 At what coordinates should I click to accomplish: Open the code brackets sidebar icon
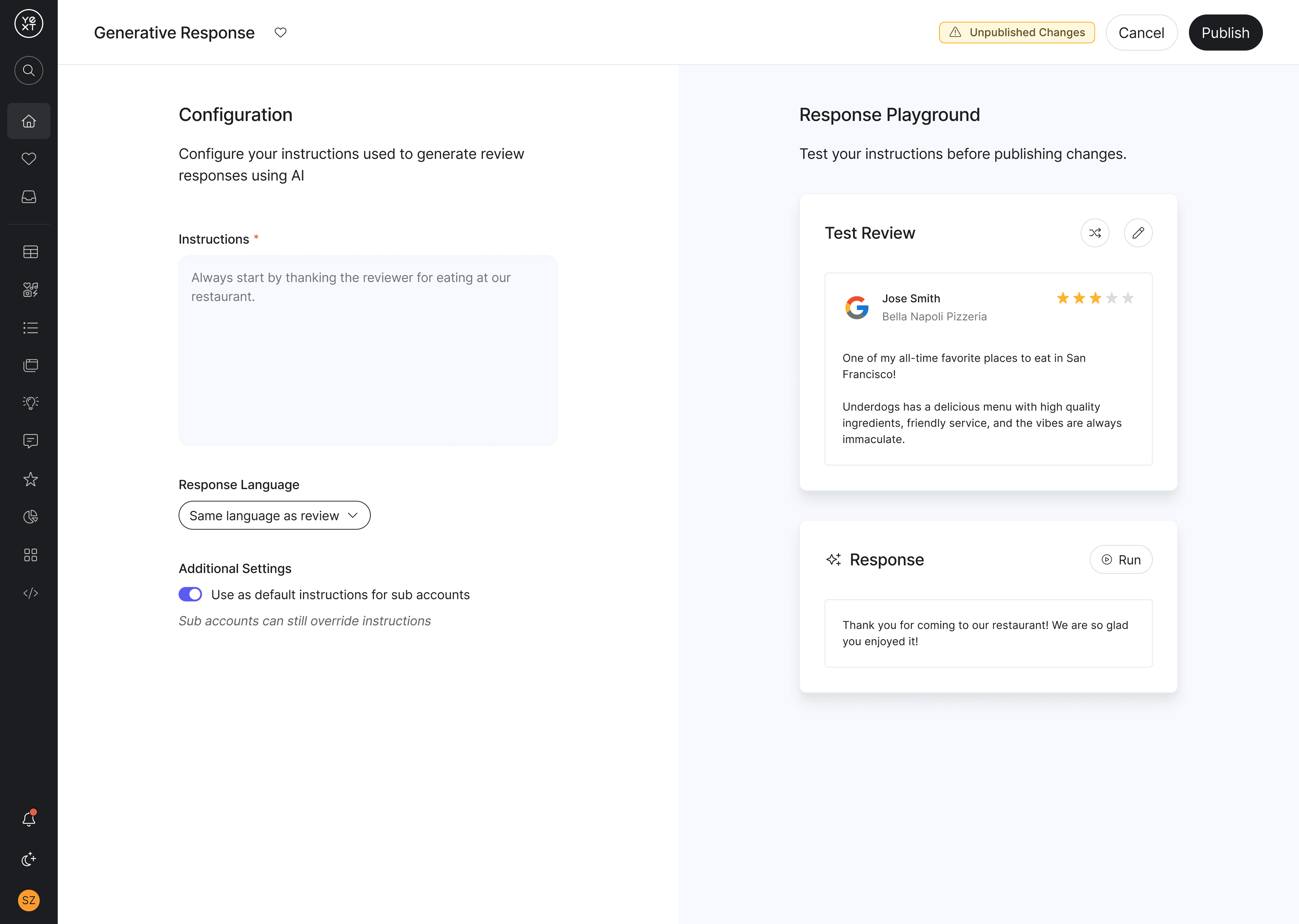click(x=31, y=593)
